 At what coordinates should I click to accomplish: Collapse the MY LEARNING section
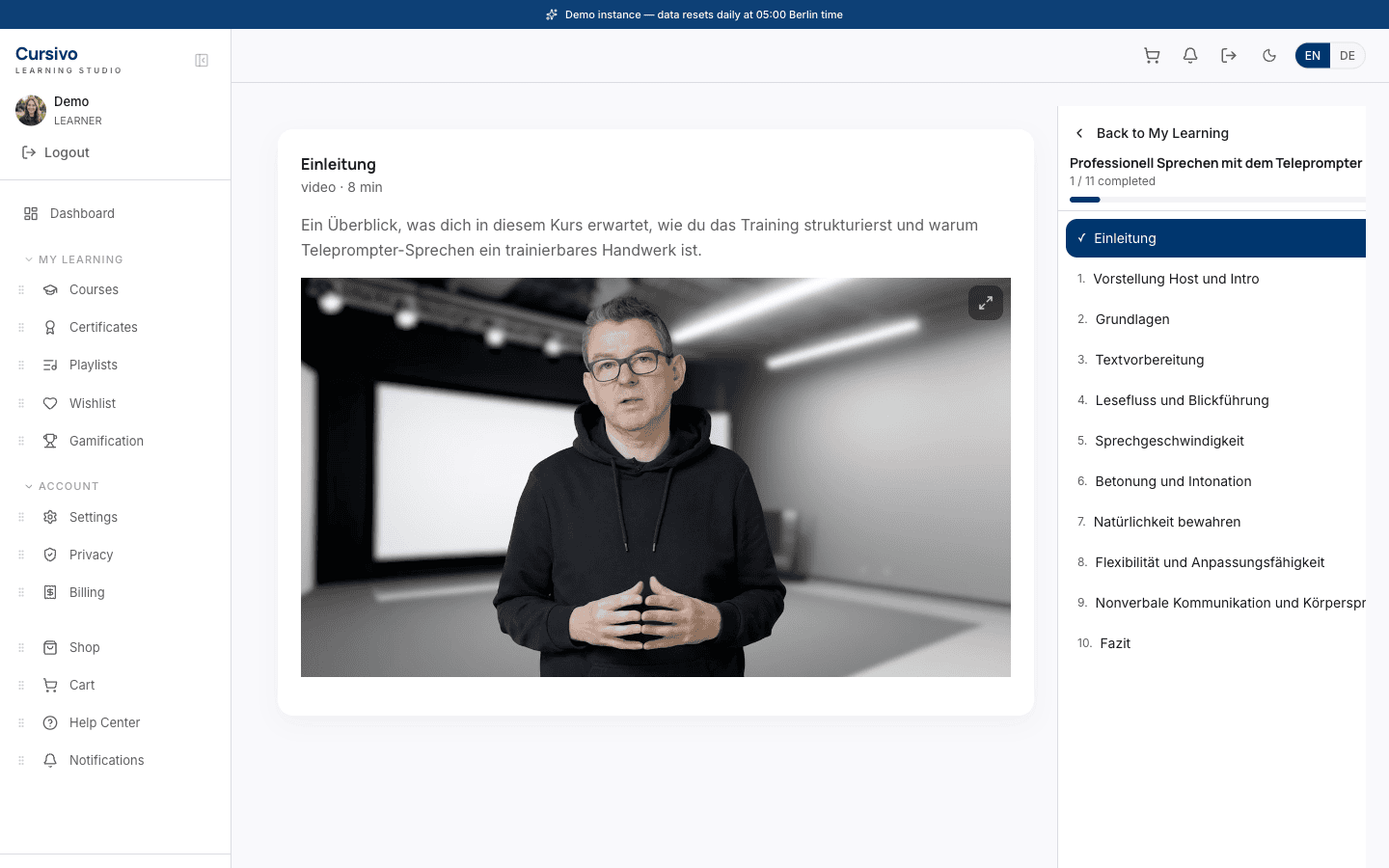coord(27,258)
